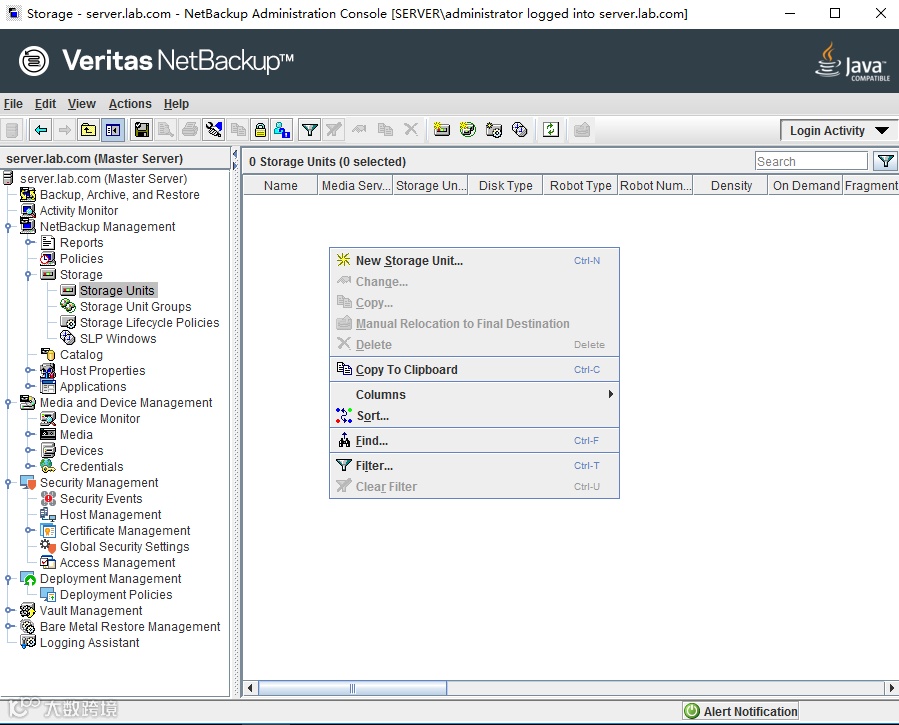Open the View menu
Viewport: 899px width, 725px height.
(81, 104)
